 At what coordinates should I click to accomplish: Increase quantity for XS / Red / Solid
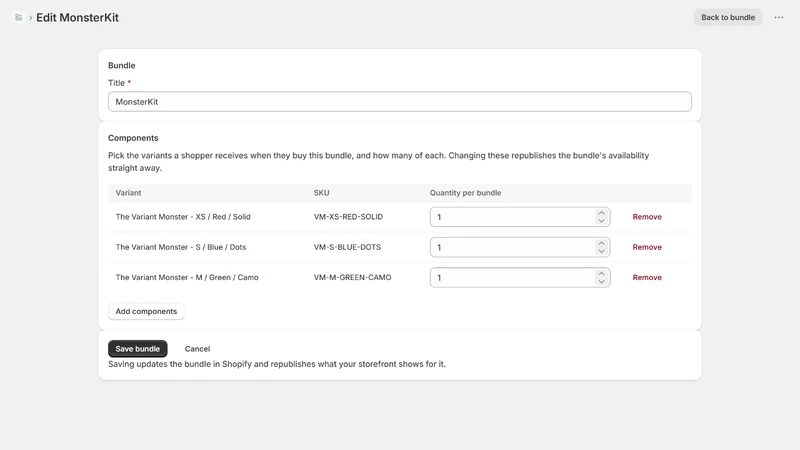point(602,213)
